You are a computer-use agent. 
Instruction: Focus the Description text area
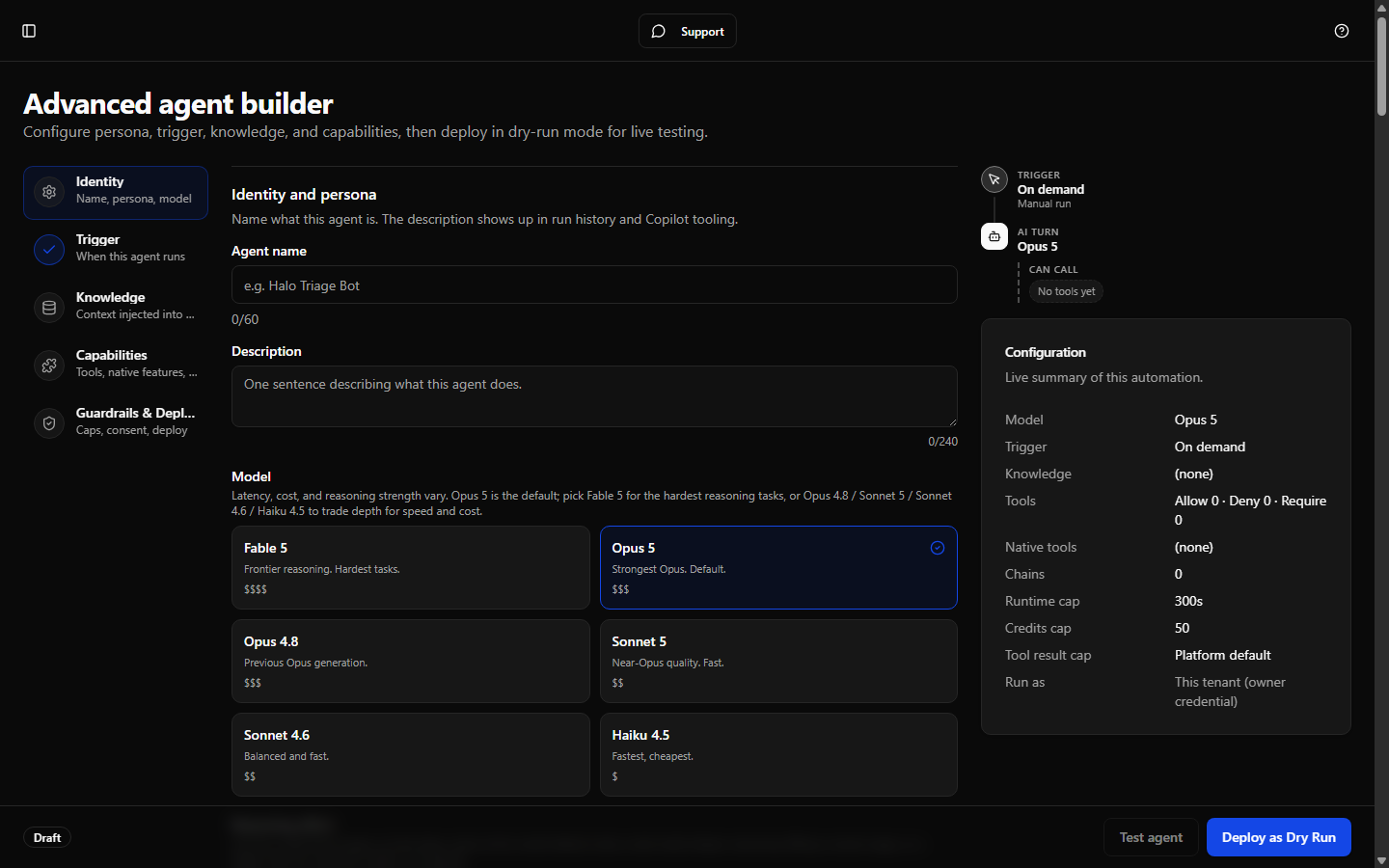[x=594, y=396]
